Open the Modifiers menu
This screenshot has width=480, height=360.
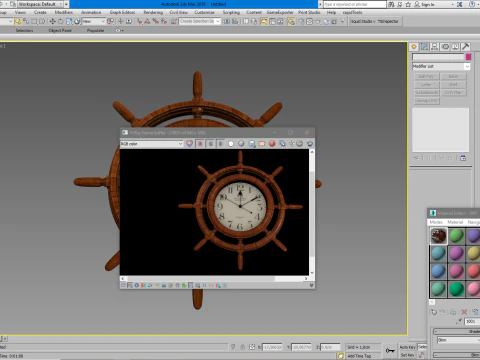coord(64,12)
